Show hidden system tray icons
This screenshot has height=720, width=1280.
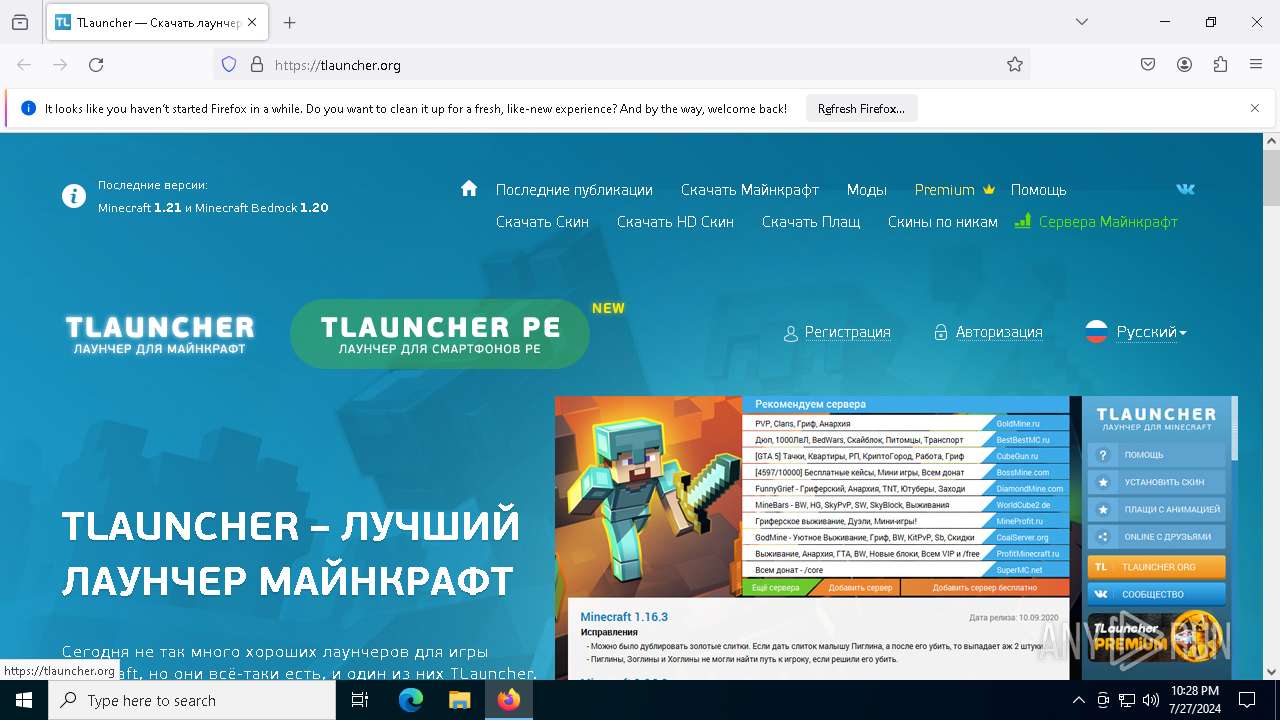pyautogui.click(x=1078, y=700)
